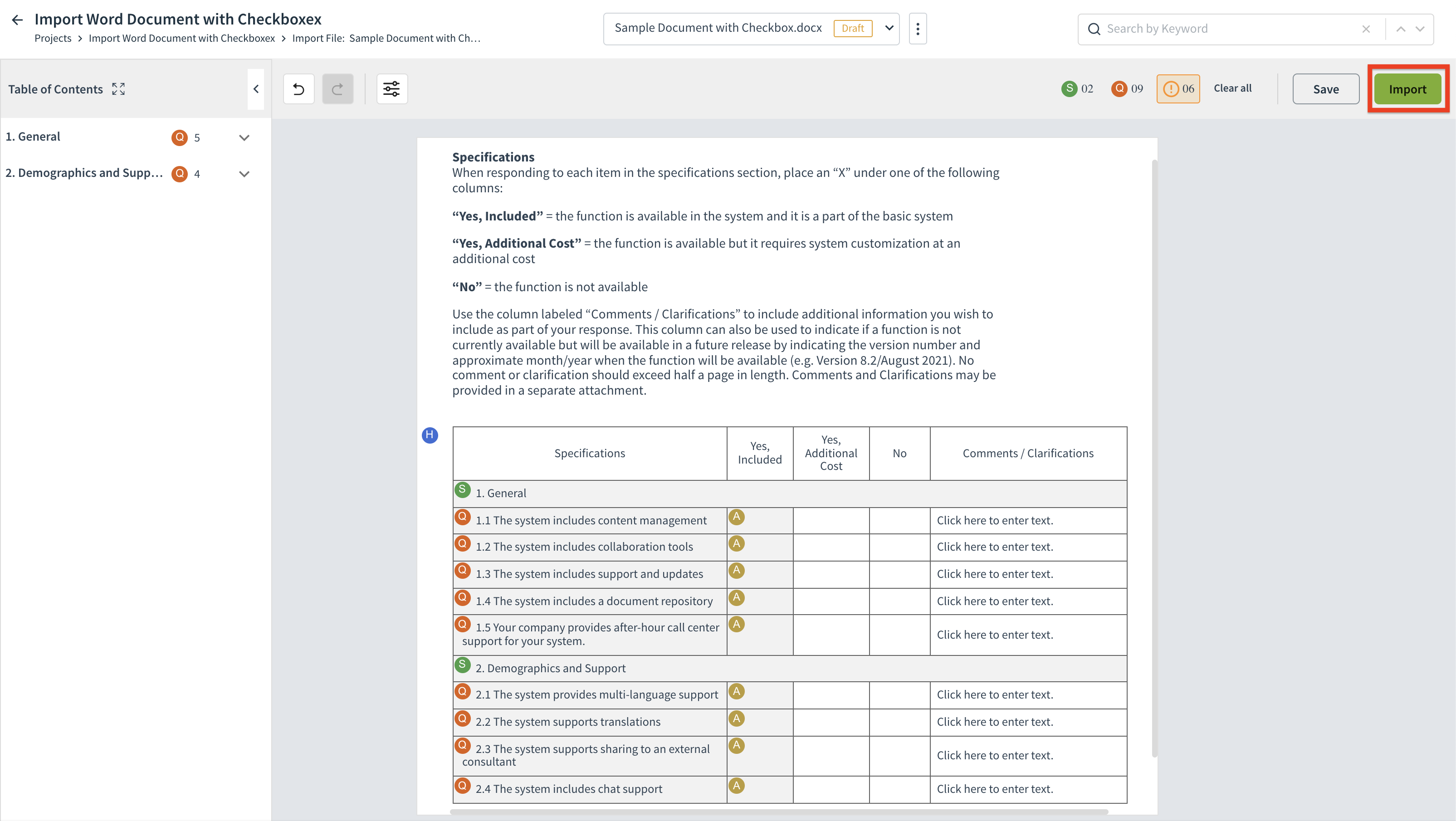Jump to previous search result arrow
1456x821 pixels.
pos(1401,29)
